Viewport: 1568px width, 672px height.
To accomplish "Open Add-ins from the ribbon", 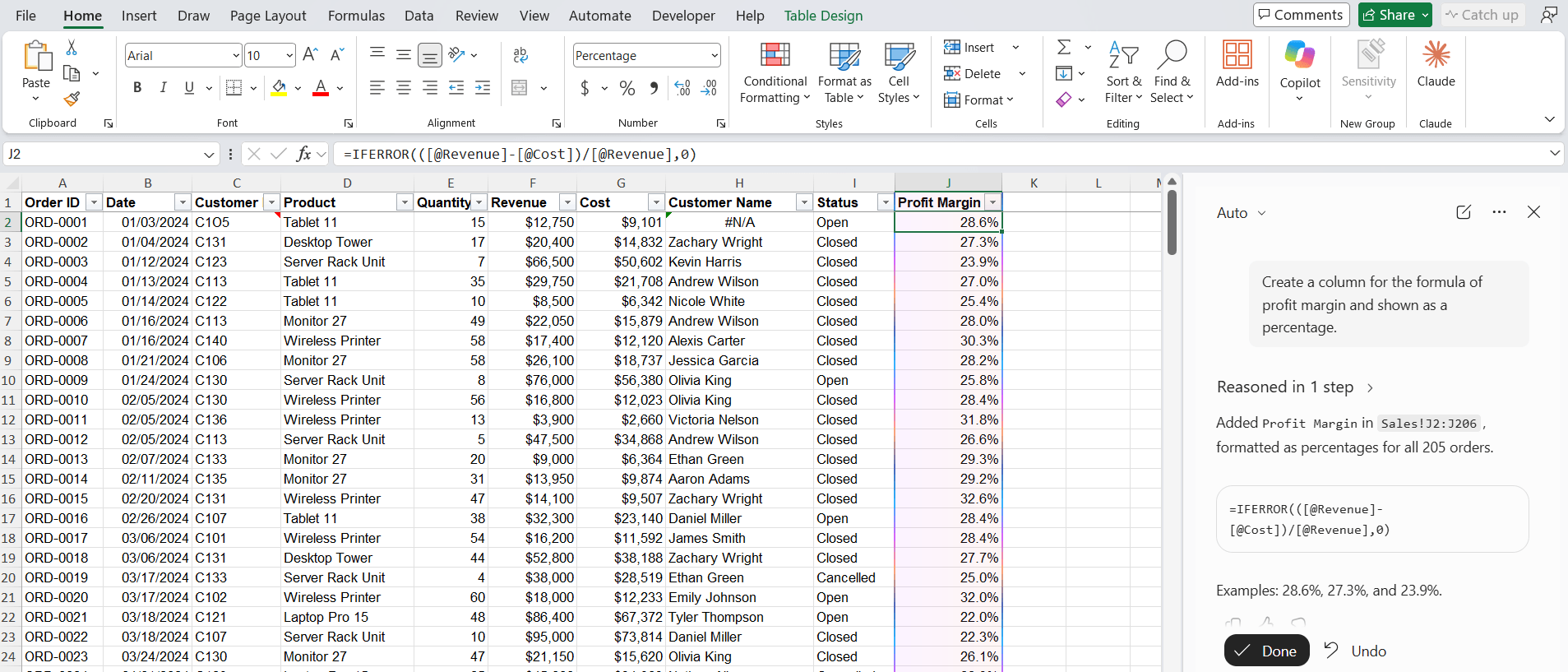I will pos(1237,63).
